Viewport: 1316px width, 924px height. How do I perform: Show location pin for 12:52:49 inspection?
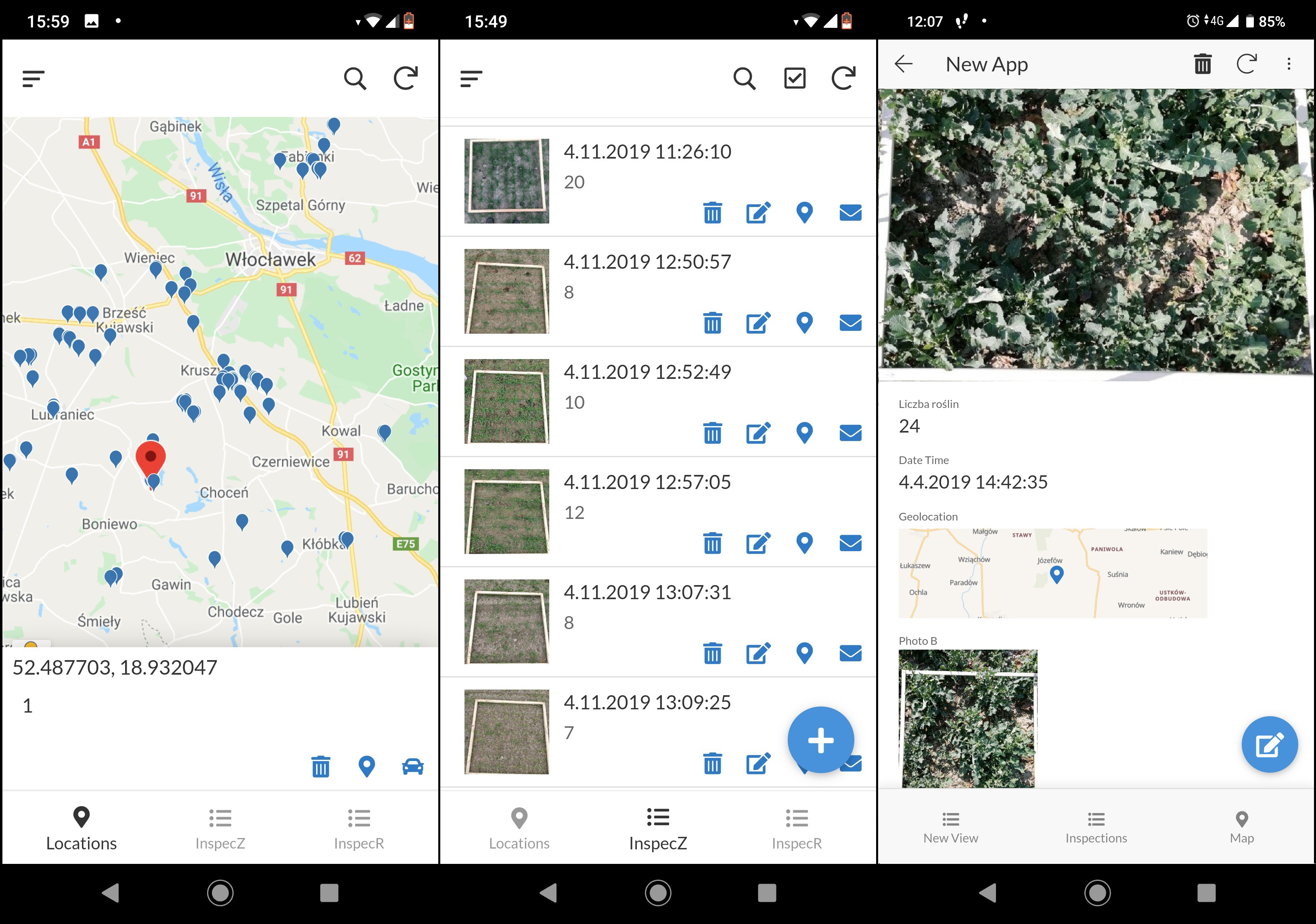804,433
